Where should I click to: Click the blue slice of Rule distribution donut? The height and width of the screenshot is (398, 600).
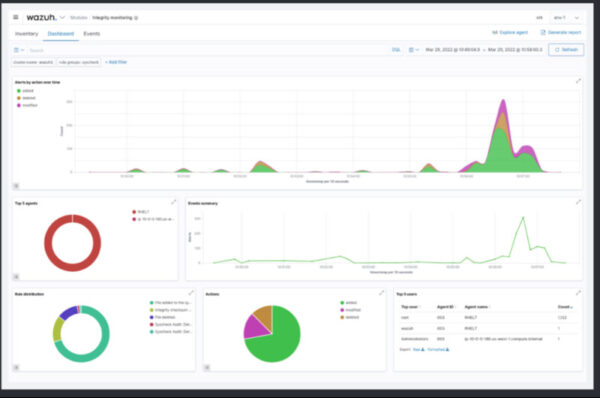coord(68,313)
